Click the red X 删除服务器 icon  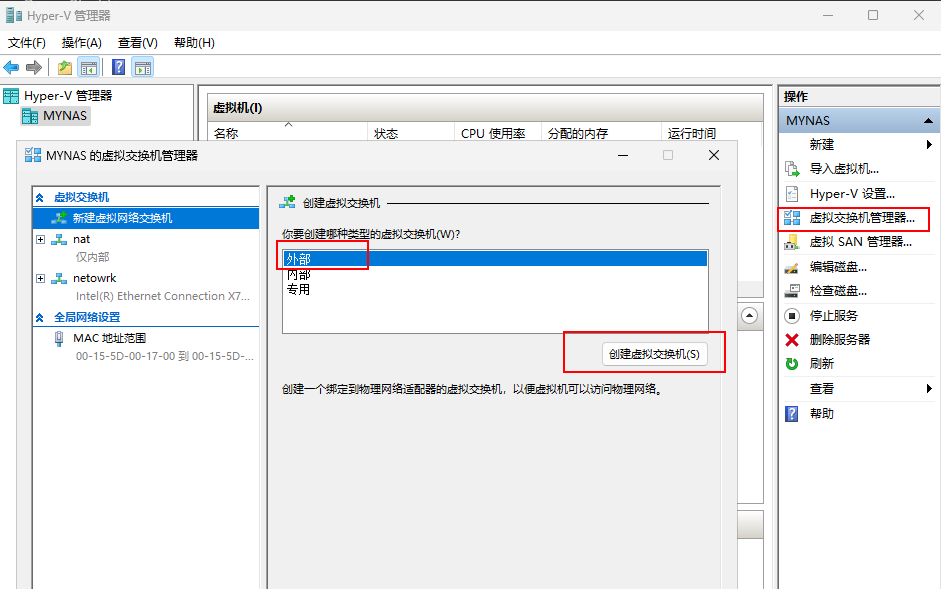click(792, 340)
